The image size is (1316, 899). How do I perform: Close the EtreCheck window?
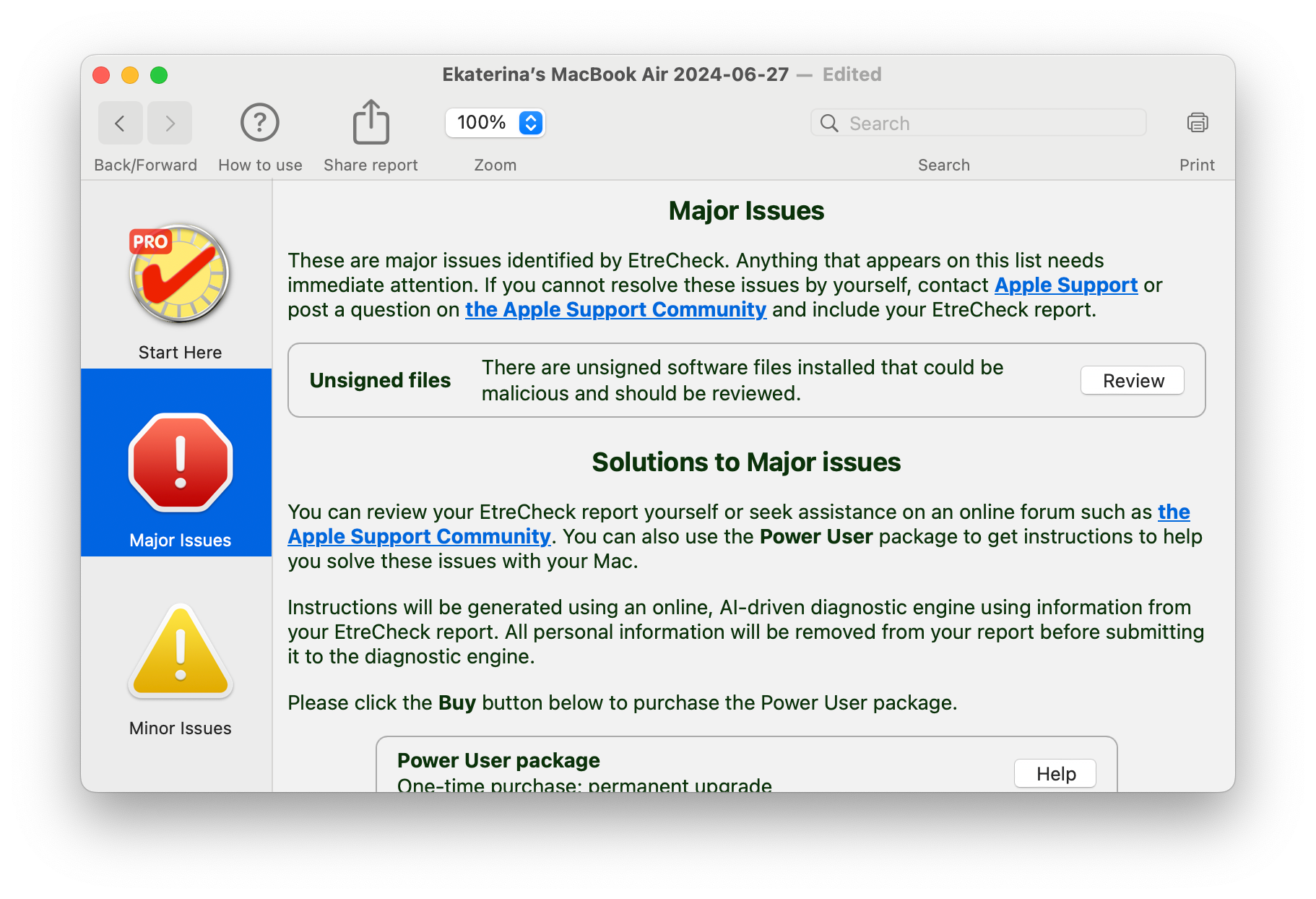[101, 75]
